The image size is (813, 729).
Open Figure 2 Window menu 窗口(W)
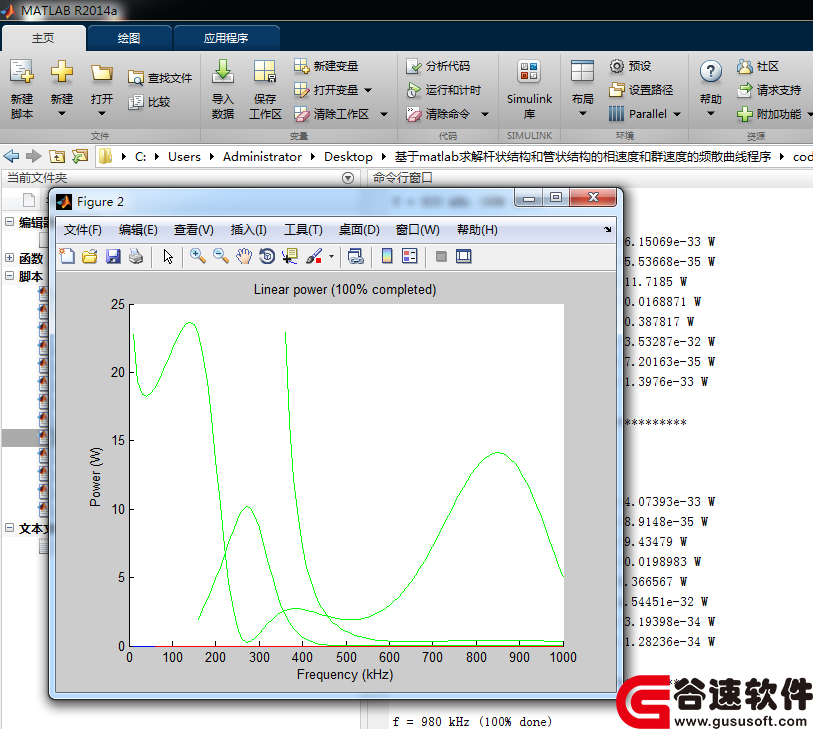pyautogui.click(x=417, y=229)
